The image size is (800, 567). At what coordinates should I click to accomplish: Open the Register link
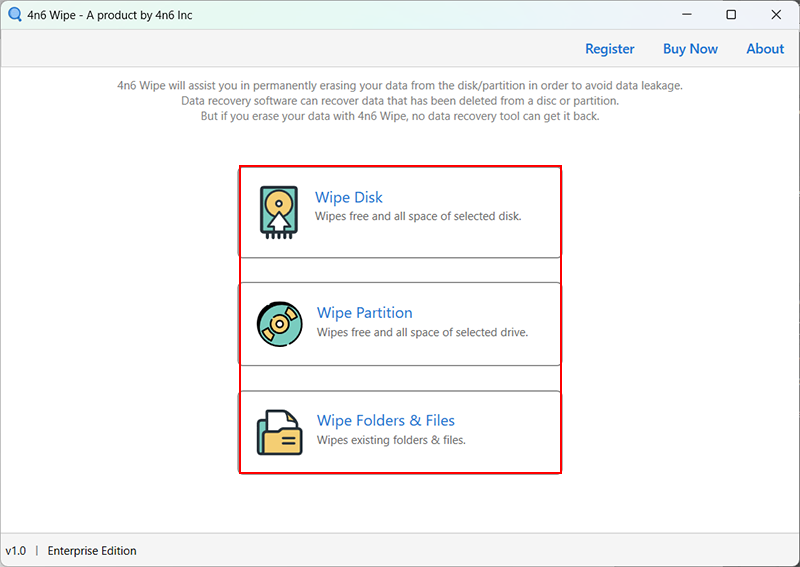point(610,49)
